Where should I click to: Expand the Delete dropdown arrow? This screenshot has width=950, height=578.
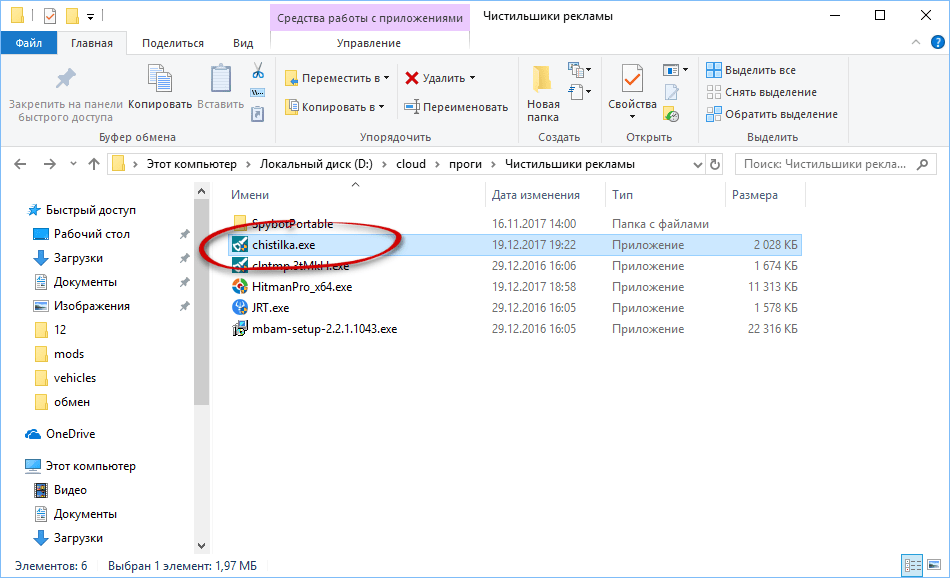(x=472, y=78)
